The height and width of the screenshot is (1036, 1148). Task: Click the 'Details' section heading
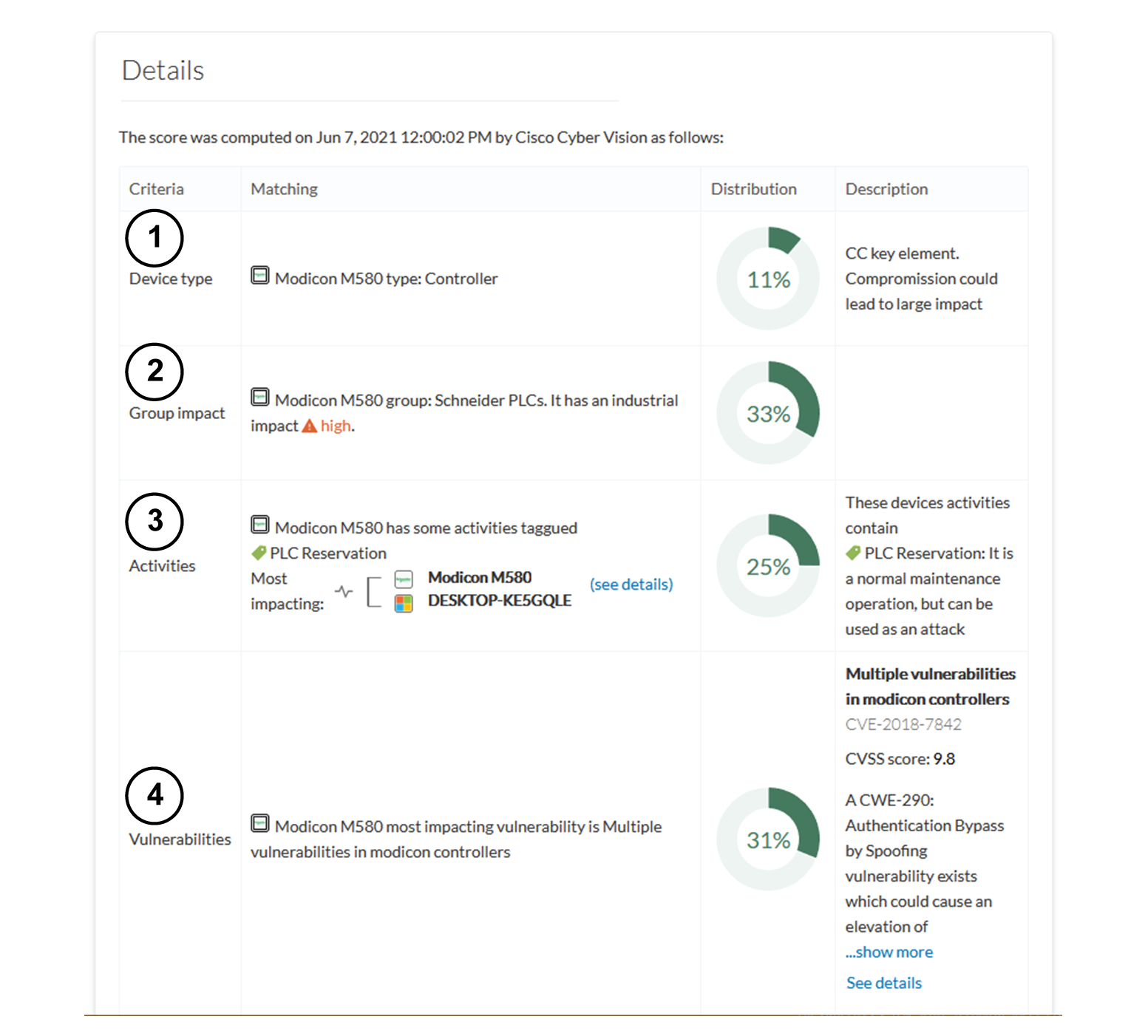pyautogui.click(x=163, y=70)
